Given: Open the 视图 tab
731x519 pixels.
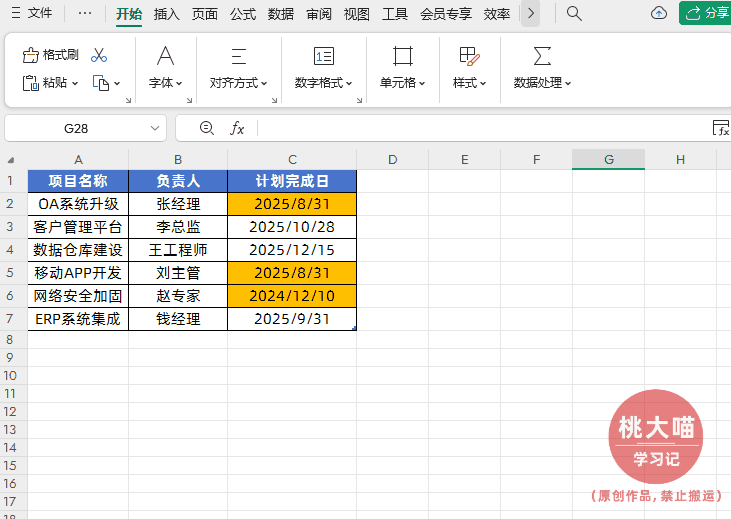Looking at the screenshot, I should click(x=357, y=14).
